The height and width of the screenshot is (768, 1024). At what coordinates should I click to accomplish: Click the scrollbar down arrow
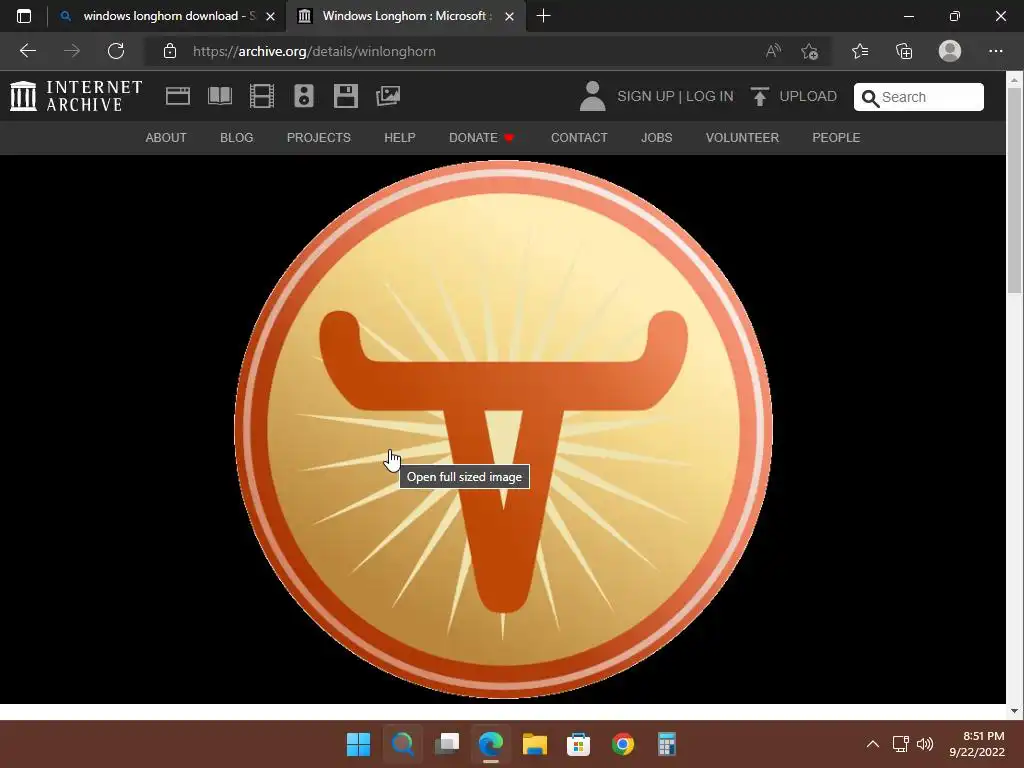[1014, 711]
